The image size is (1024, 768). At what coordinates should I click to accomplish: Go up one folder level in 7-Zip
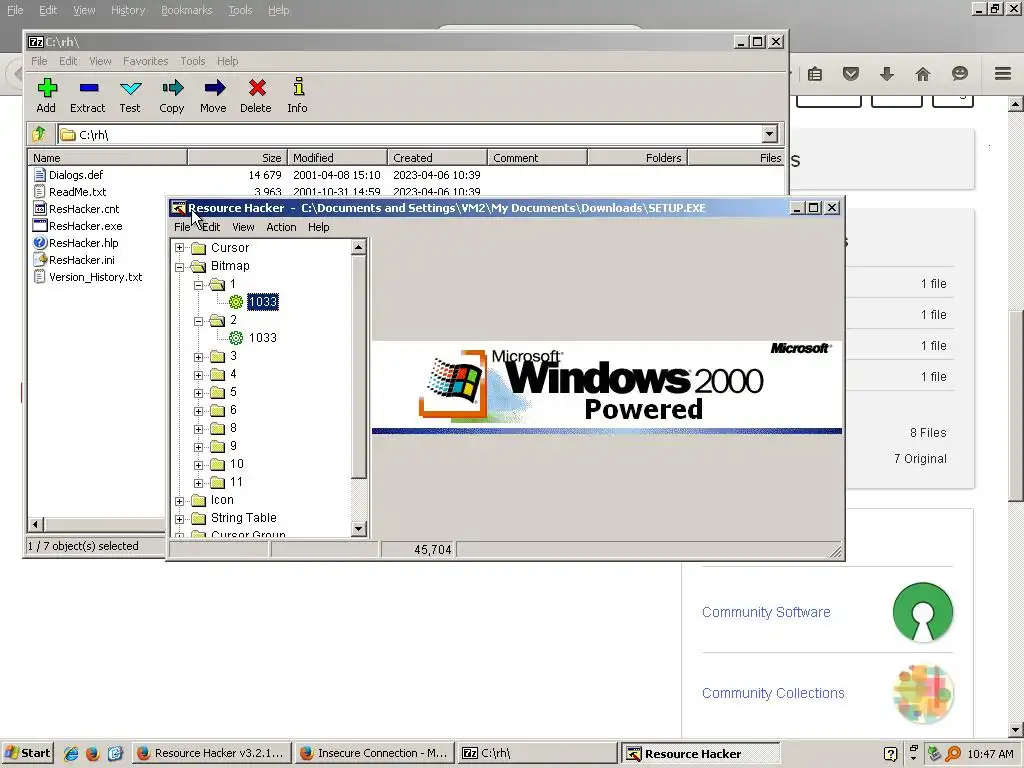[39, 135]
